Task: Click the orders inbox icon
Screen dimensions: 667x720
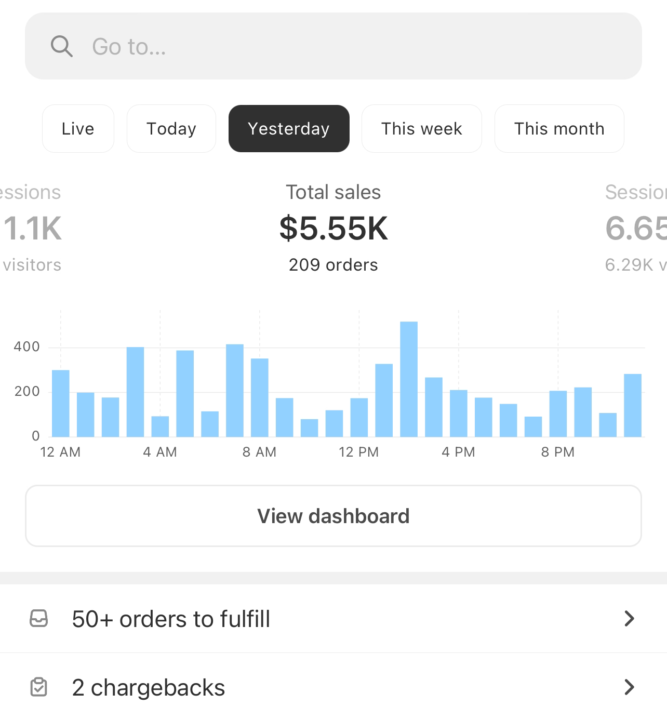Action: coord(39,619)
